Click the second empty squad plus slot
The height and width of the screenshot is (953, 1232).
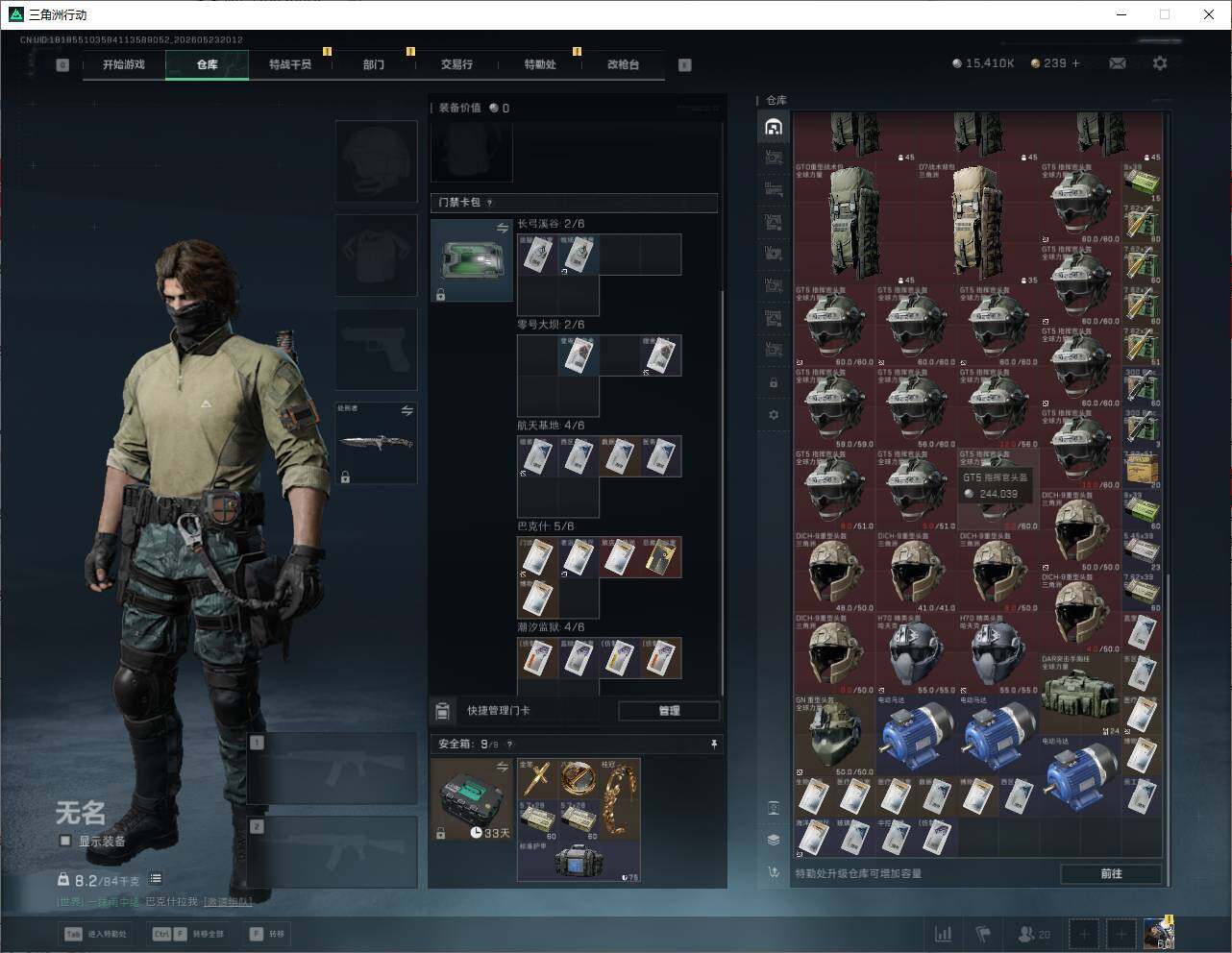(x=1121, y=933)
